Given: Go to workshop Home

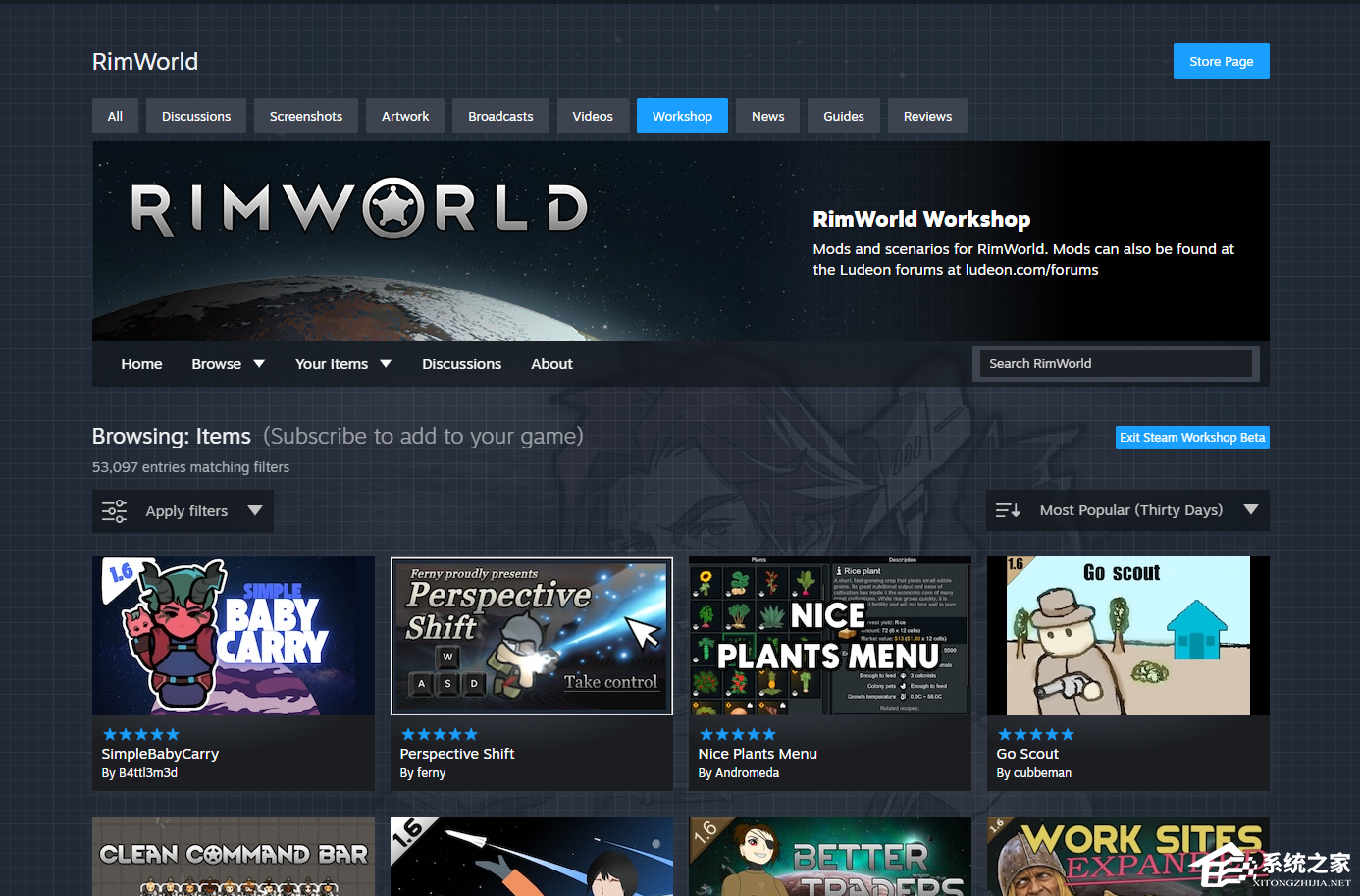Looking at the screenshot, I should point(141,364).
